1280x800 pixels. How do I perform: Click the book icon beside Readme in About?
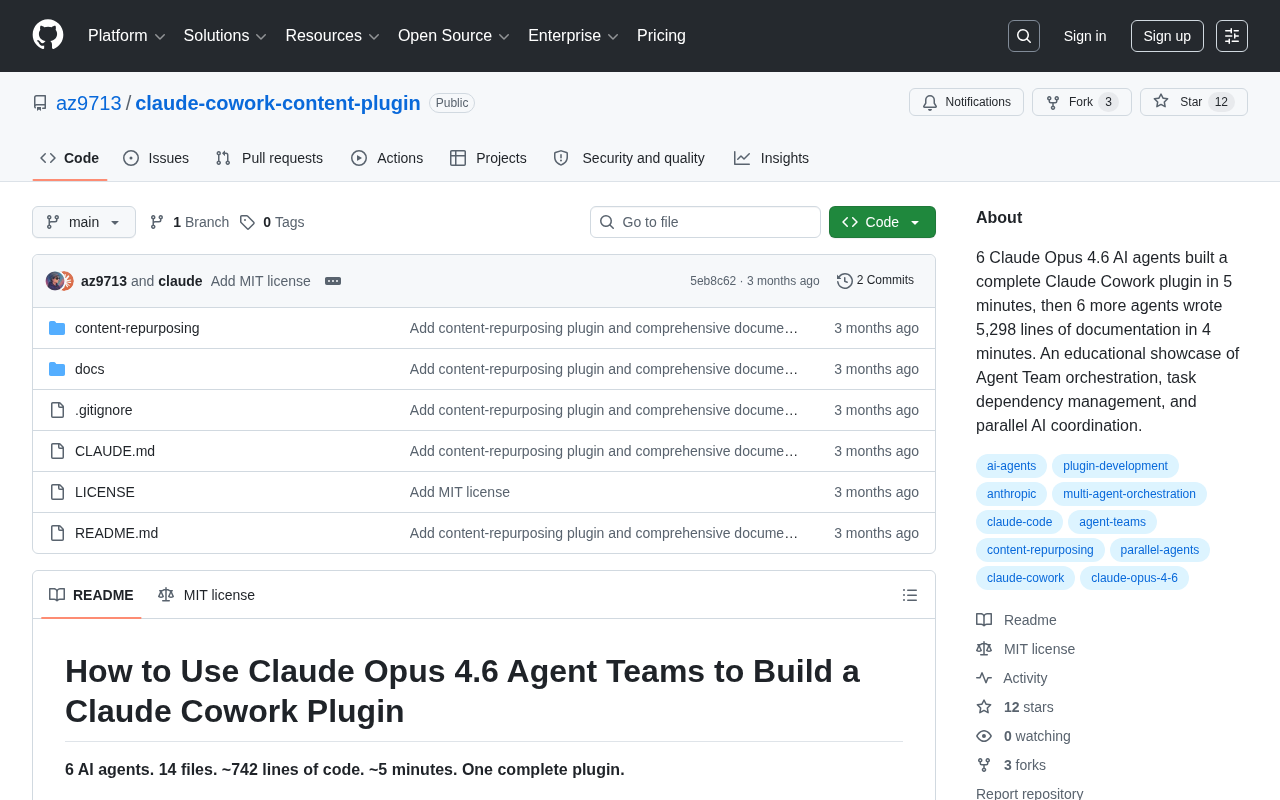click(984, 620)
